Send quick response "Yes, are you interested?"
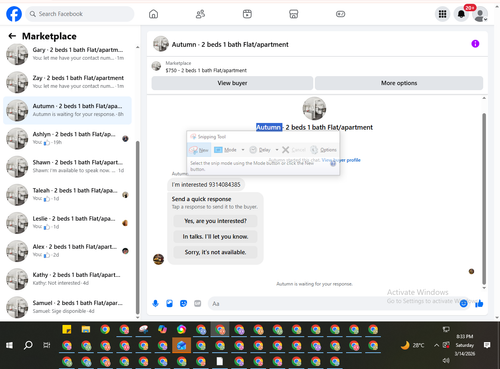Image resolution: width=500 pixels, height=369 pixels. coord(215,221)
